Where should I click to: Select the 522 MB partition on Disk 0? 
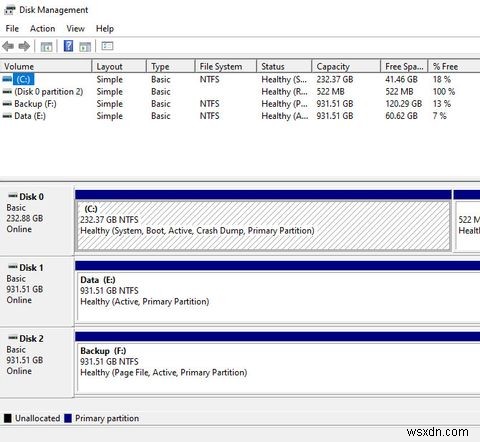467,221
